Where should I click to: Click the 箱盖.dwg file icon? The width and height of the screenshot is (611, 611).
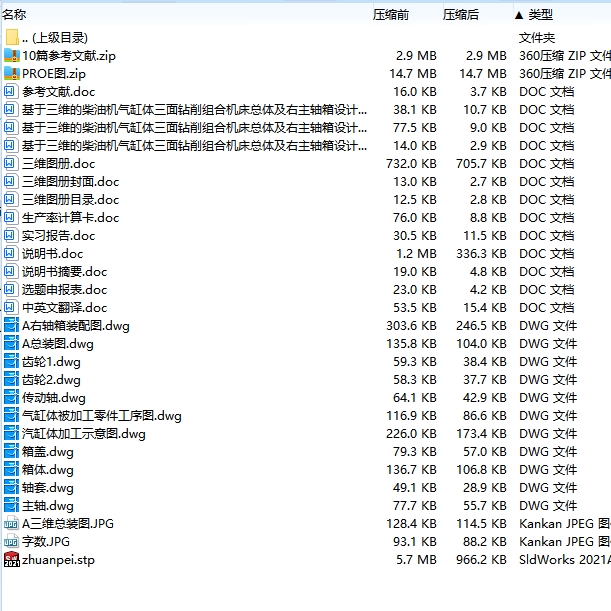point(11,451)
